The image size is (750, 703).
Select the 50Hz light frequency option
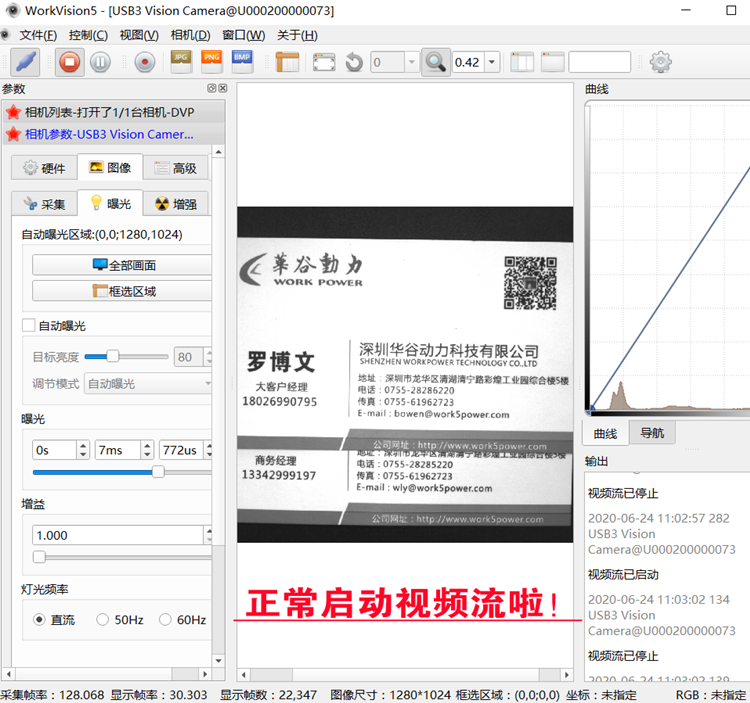click(x=102, y=620)
